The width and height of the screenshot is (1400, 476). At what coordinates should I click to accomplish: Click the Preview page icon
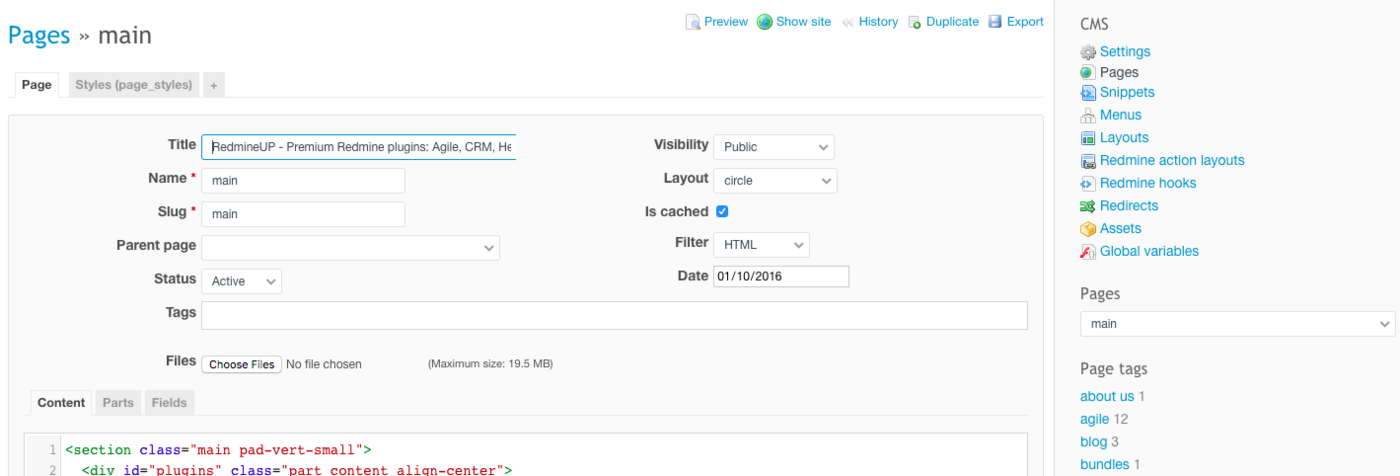point(692,22)
